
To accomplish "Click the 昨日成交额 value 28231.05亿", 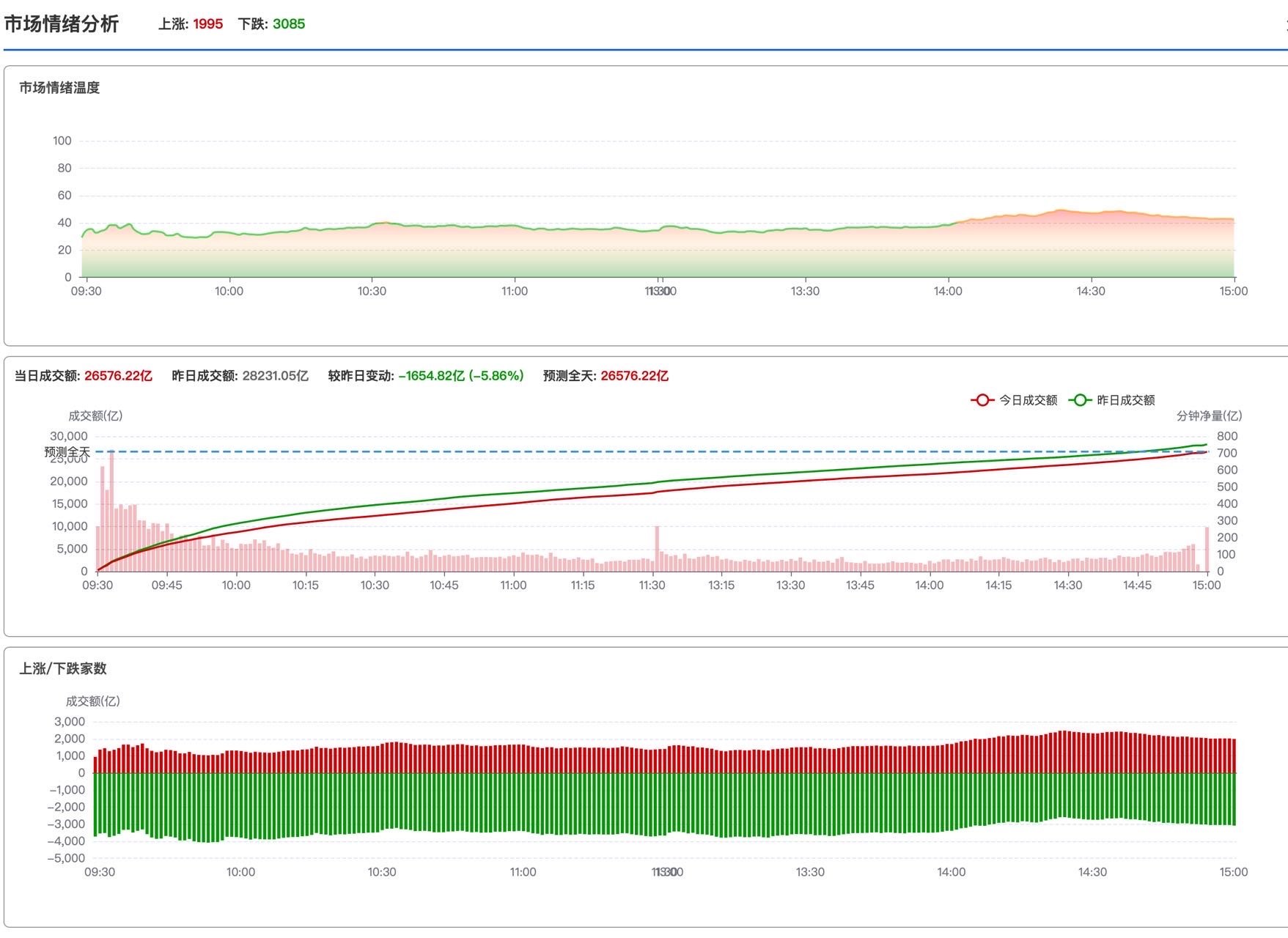I will tap(275, 376).
